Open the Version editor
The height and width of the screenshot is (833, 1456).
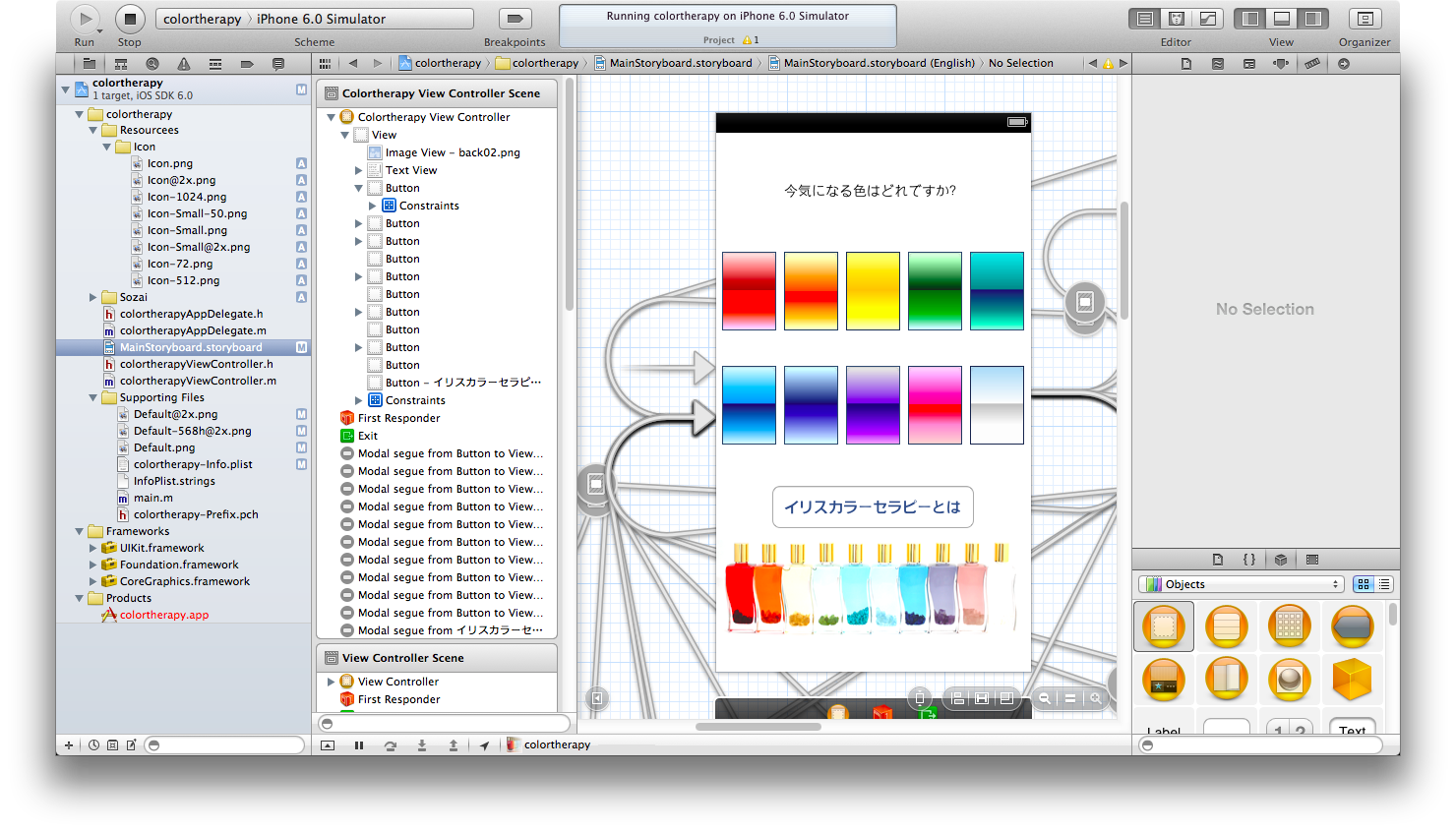click(1208, 19)
